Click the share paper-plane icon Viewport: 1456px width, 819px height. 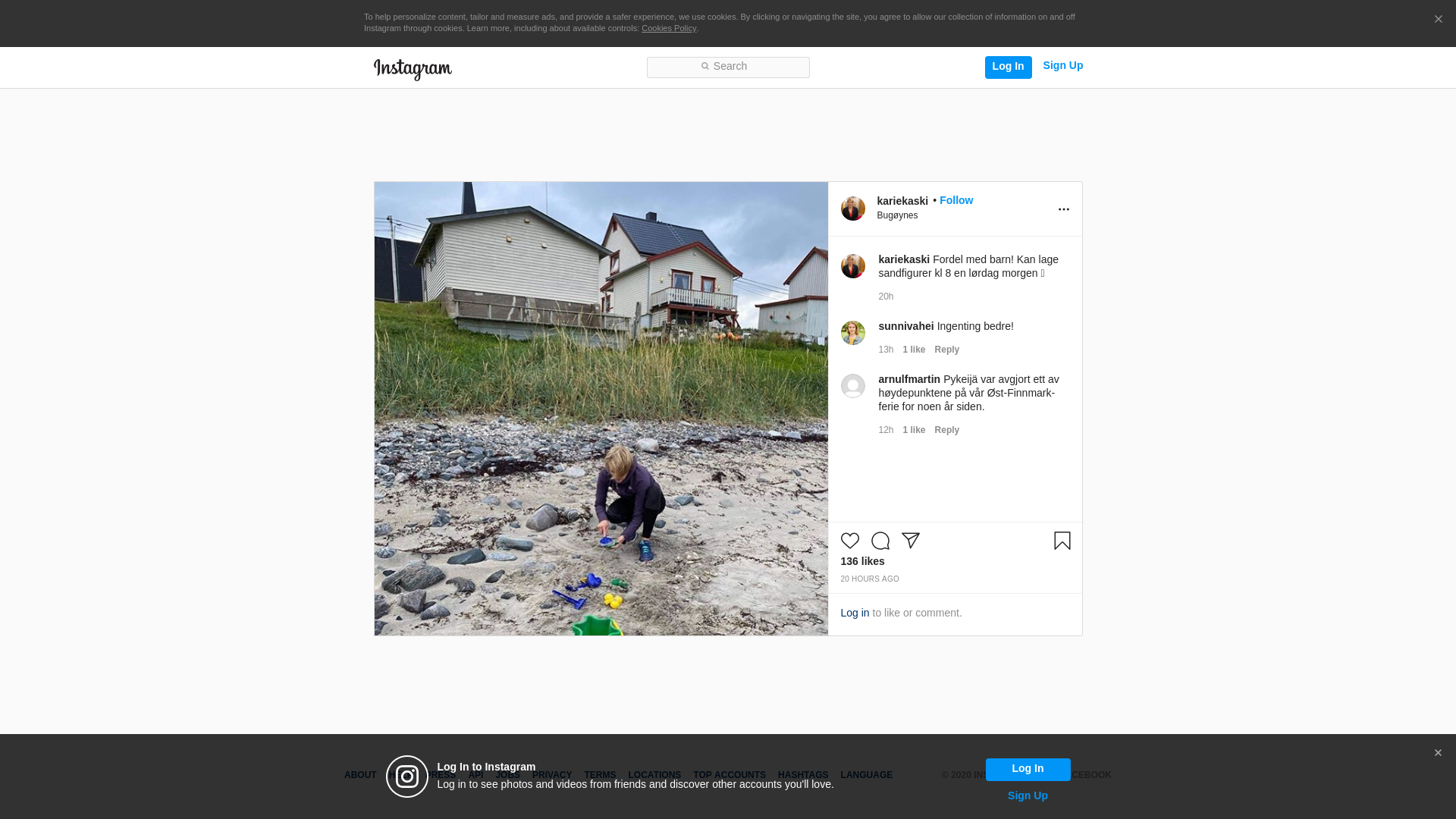click(910, 541)
